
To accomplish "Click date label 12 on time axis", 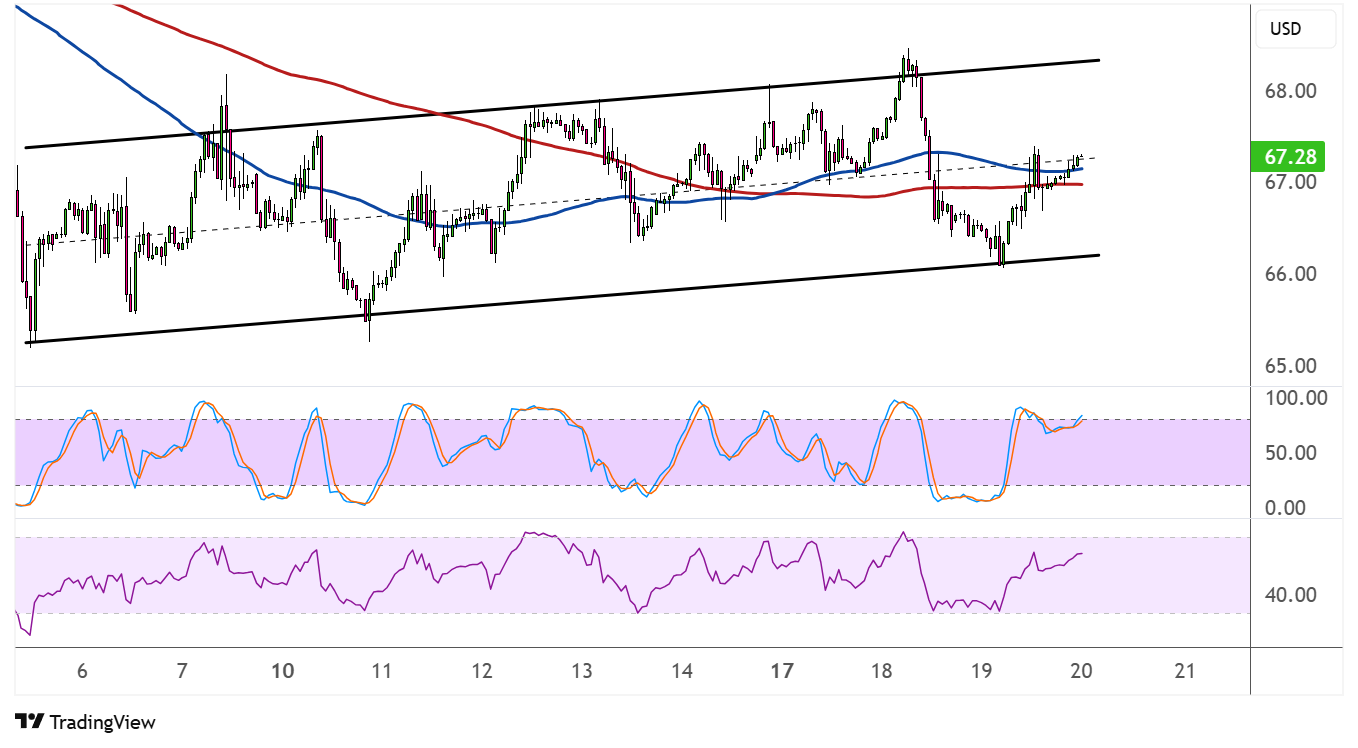I will 482,671.
